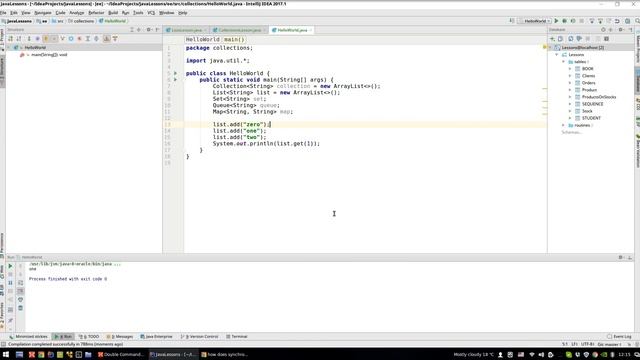Toggle Show Fields in the Structure toolbar
This screenshot has width=640, height=360.
(x=46, y=39)
